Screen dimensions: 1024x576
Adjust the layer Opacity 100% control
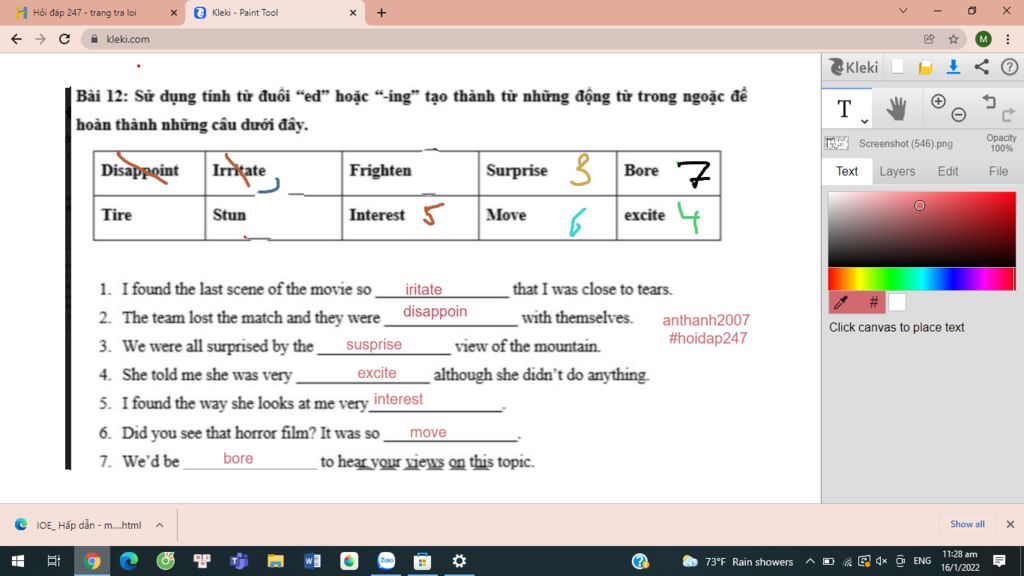click(1000, 143)
